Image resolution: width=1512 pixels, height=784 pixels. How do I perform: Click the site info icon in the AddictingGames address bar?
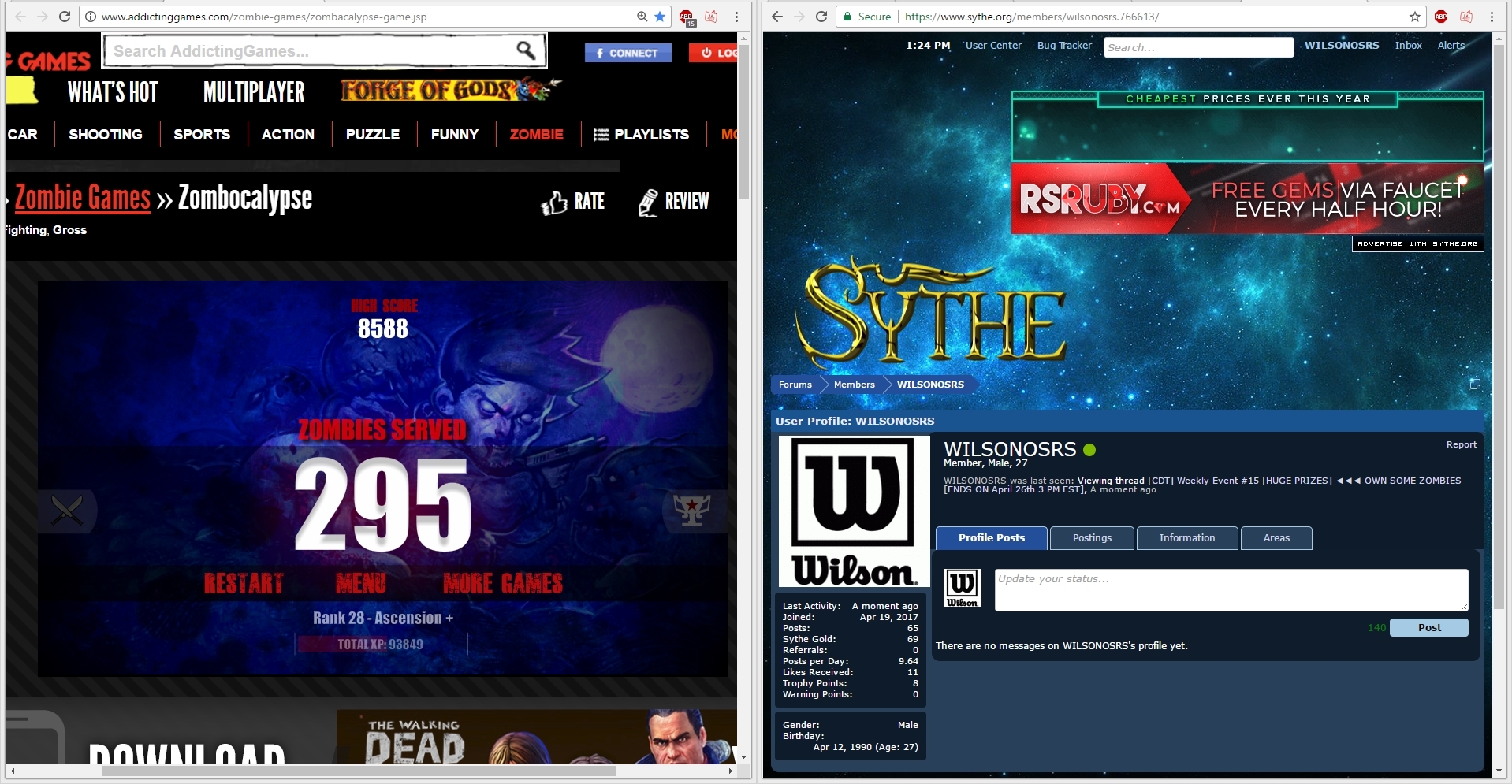tap(91, 17)
